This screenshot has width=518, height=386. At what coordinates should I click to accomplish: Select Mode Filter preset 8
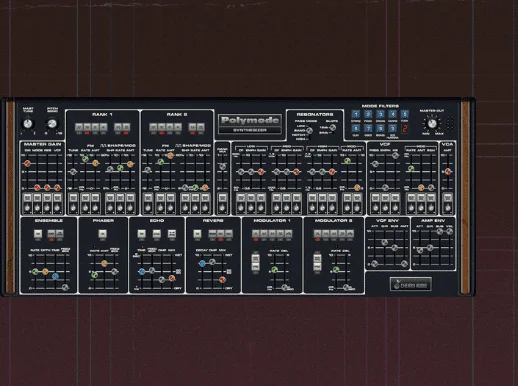[380, 128]
